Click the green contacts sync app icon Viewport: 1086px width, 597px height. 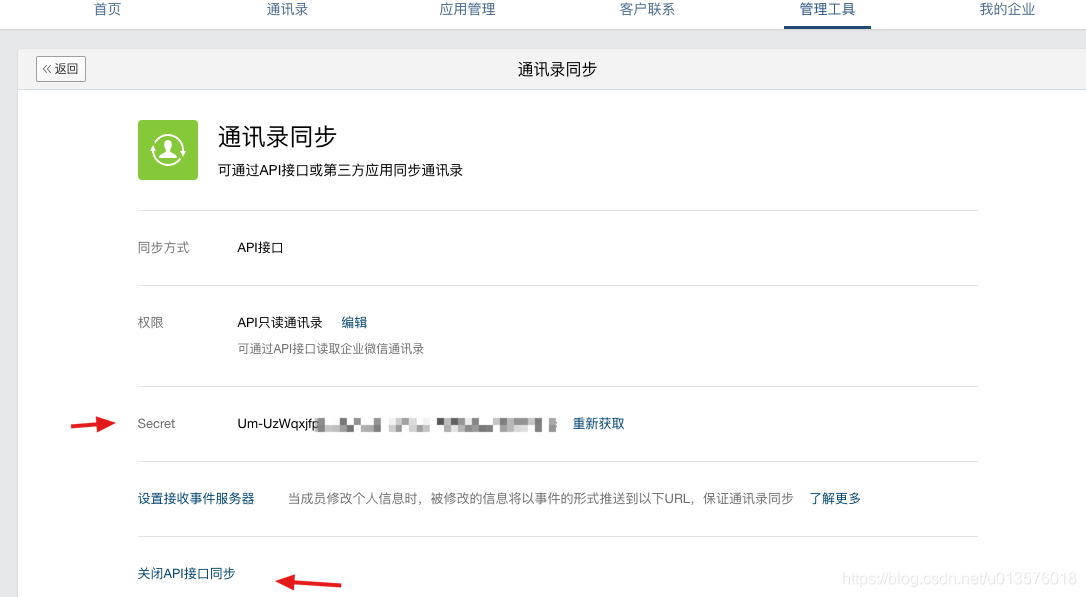pos(168,150)
